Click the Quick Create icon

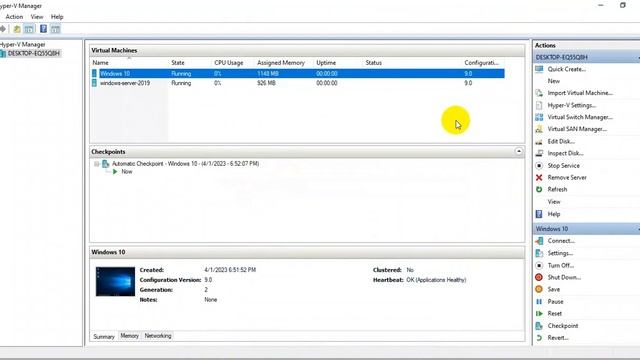click(539, 69)
